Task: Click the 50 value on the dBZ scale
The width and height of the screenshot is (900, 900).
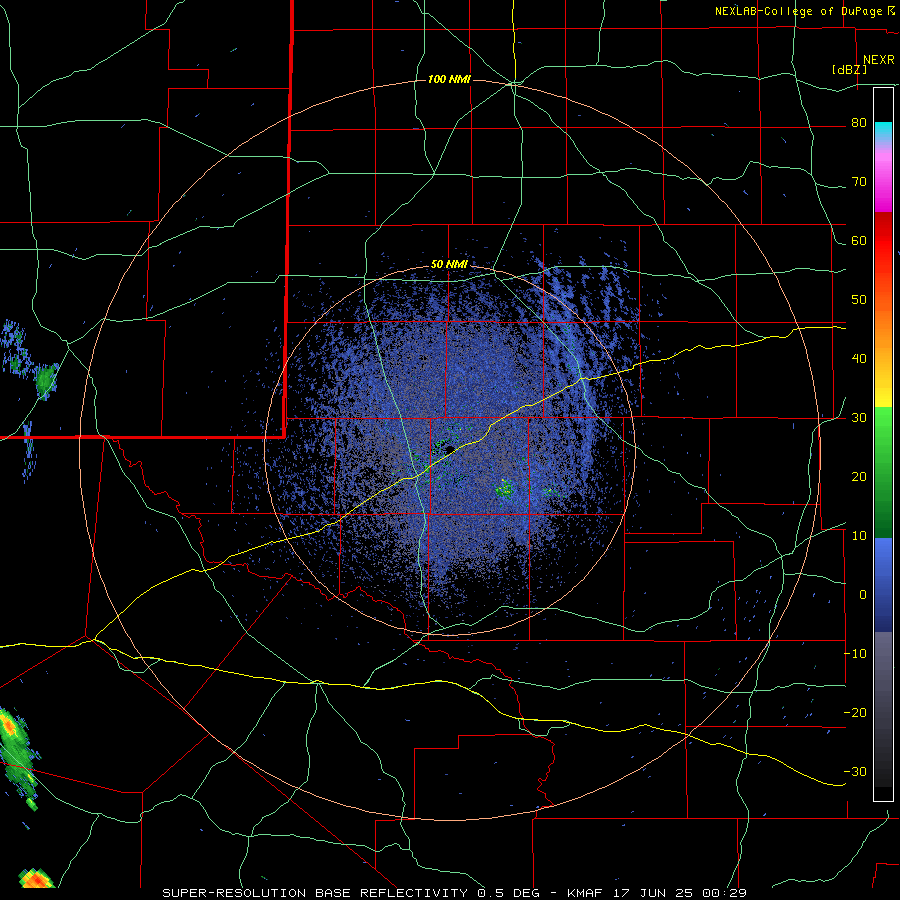Action: coord(859,300)
